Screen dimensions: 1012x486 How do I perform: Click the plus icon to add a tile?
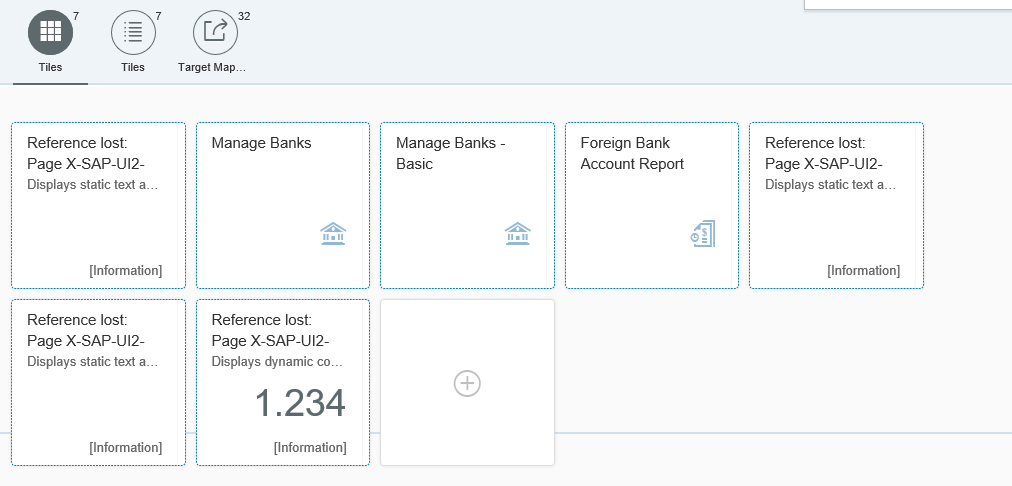[x=467, y=383]
